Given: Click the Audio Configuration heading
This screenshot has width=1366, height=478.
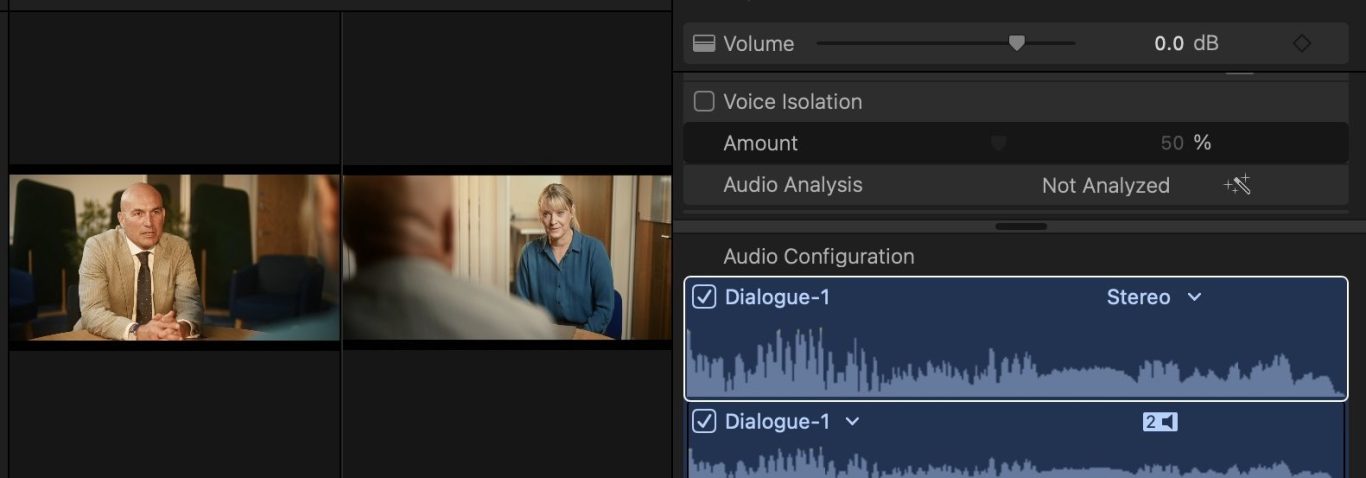Looking at the screenshot, I should pos(818,257).
